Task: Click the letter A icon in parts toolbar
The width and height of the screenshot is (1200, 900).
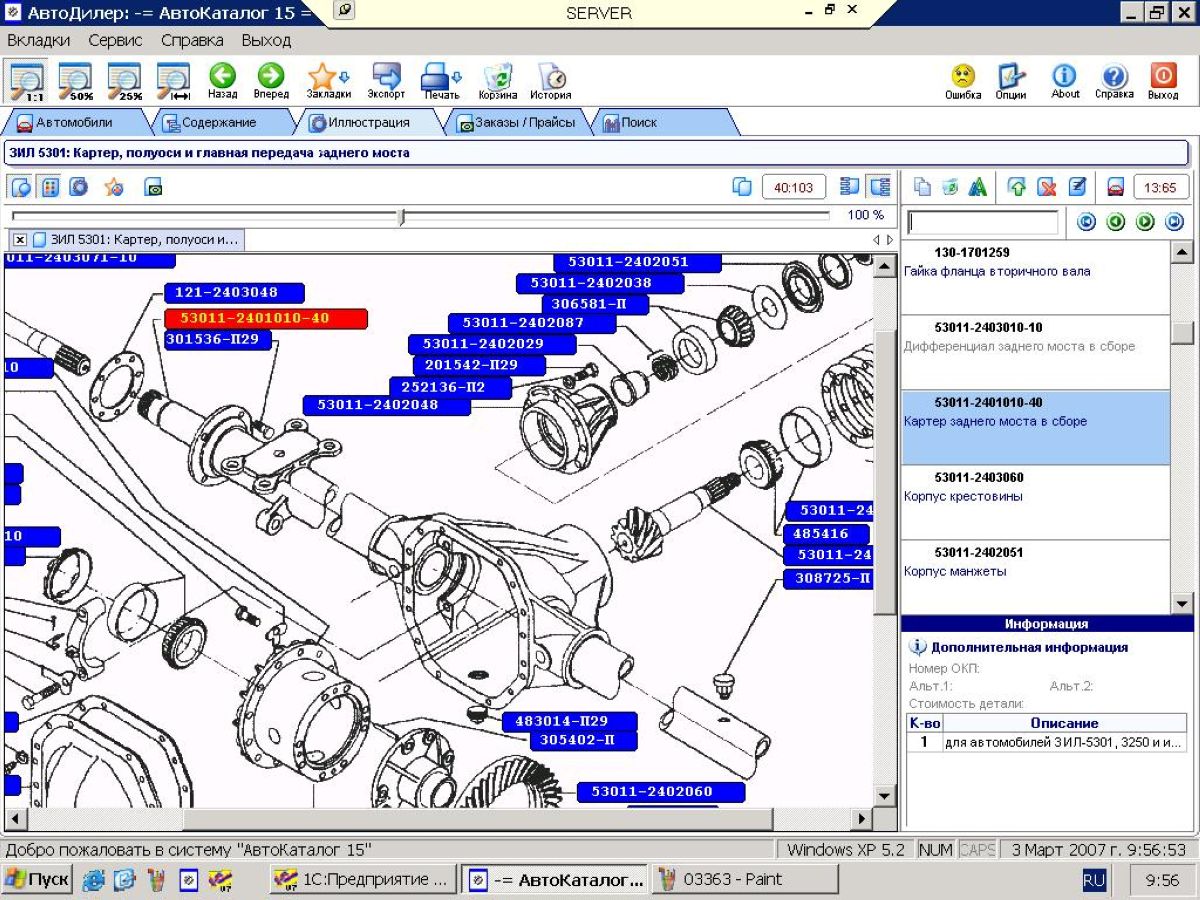Action: click(x=978, y=187)
